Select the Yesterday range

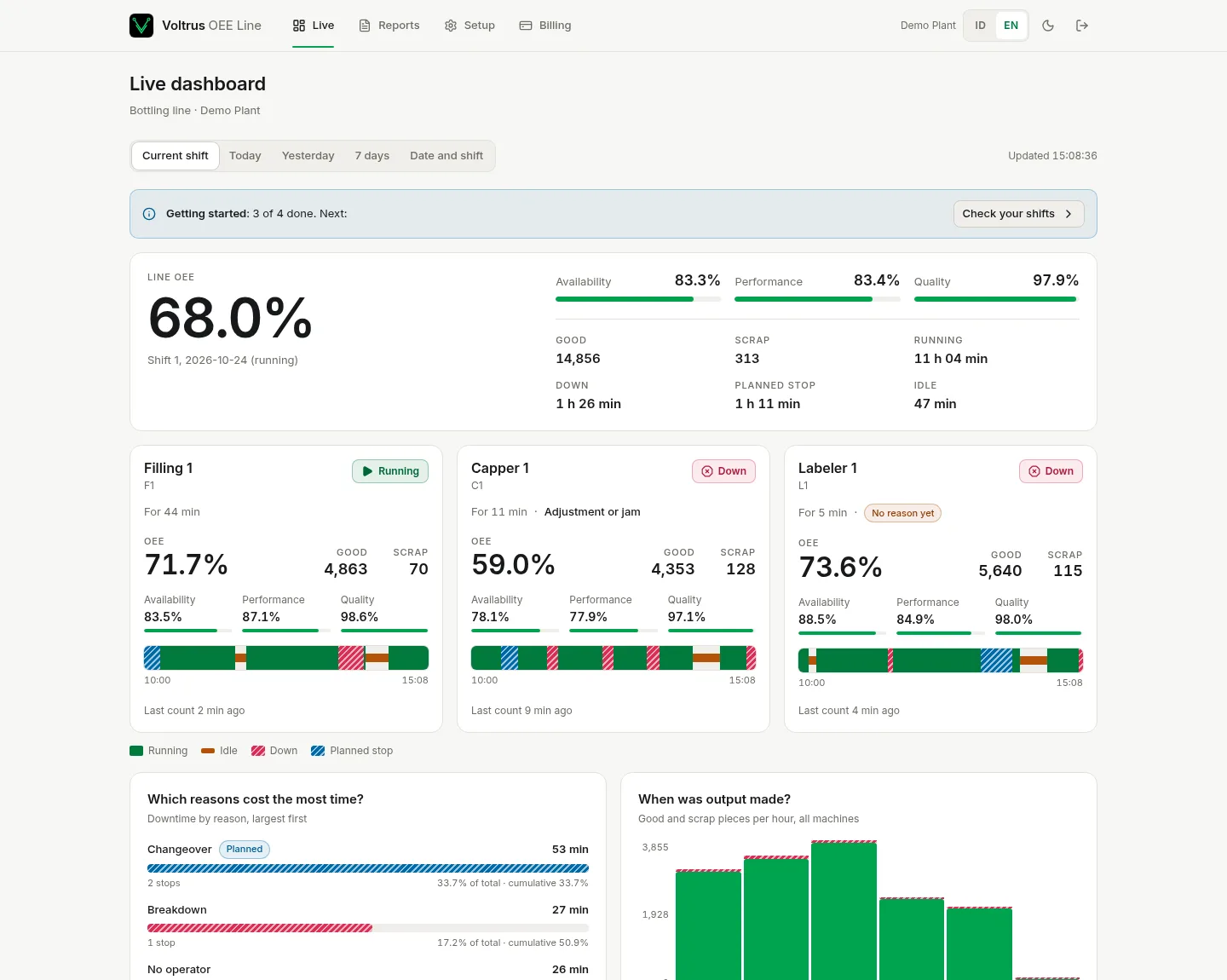pos(308,156)
